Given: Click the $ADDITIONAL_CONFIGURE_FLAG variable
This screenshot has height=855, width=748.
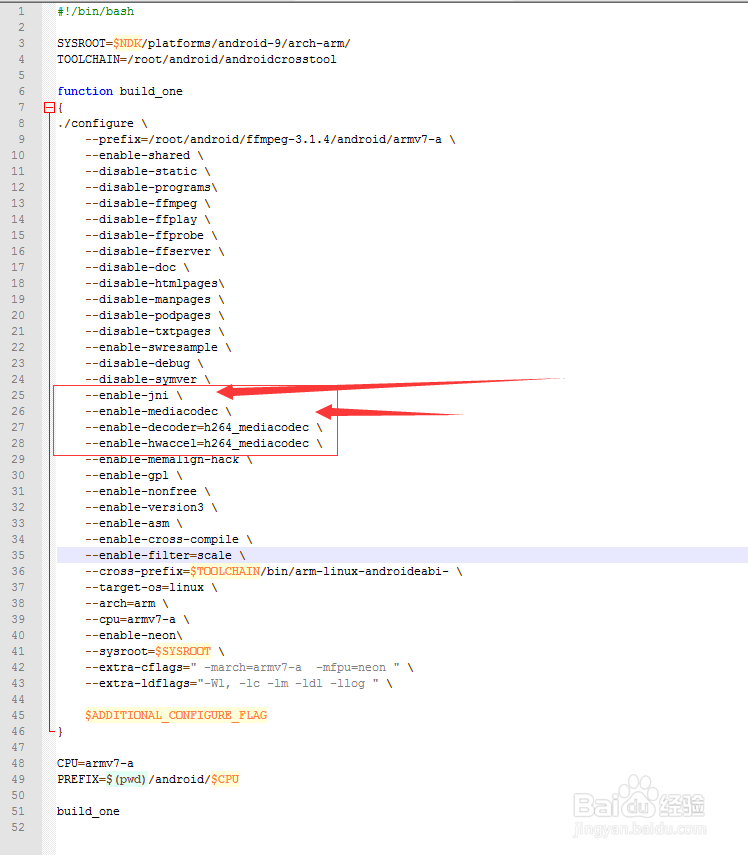Looking at the screenshot, I should tap(176, 715).
